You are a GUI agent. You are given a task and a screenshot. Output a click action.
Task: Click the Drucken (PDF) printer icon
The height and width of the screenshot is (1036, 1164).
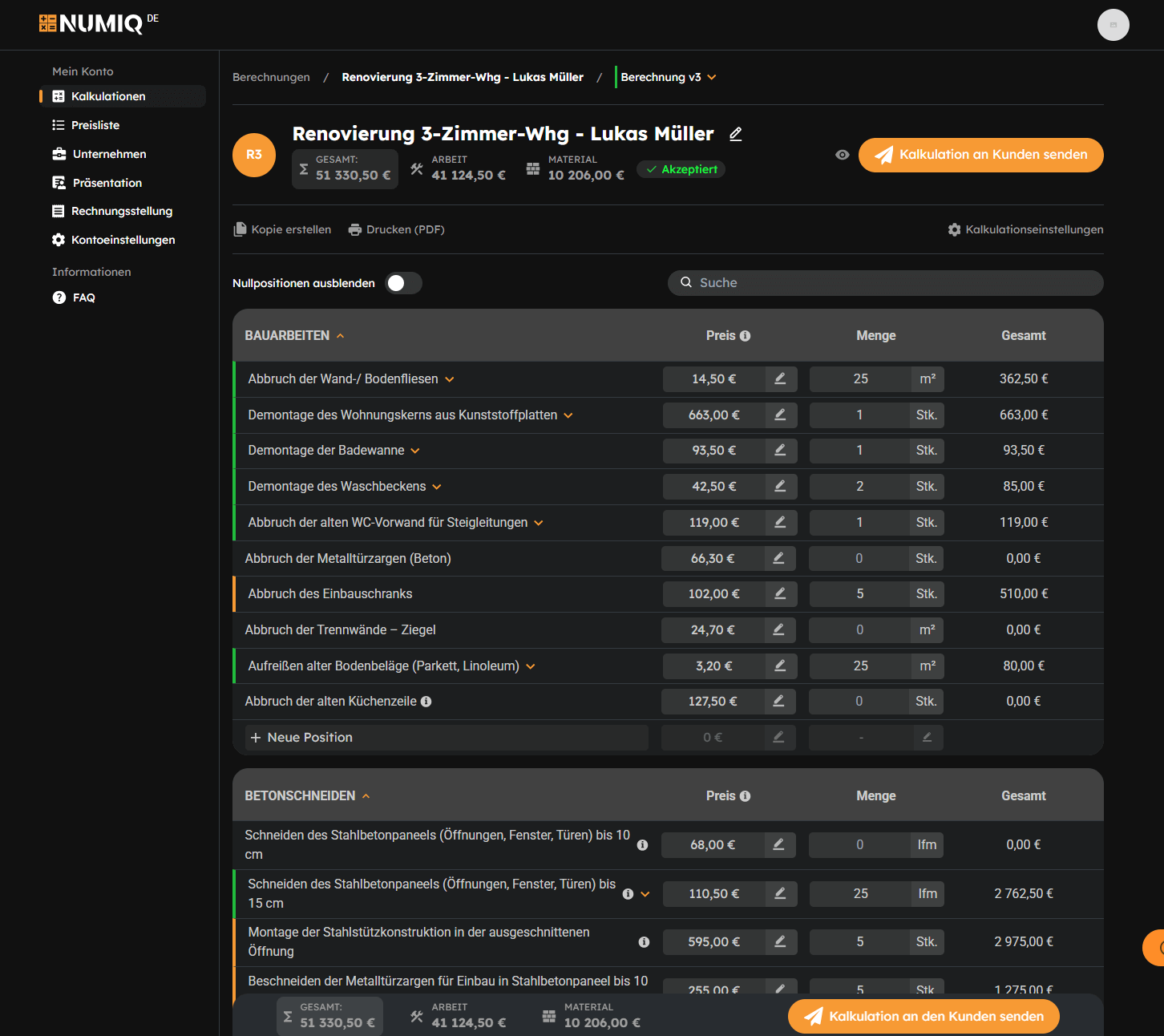(x=355, y=230)
